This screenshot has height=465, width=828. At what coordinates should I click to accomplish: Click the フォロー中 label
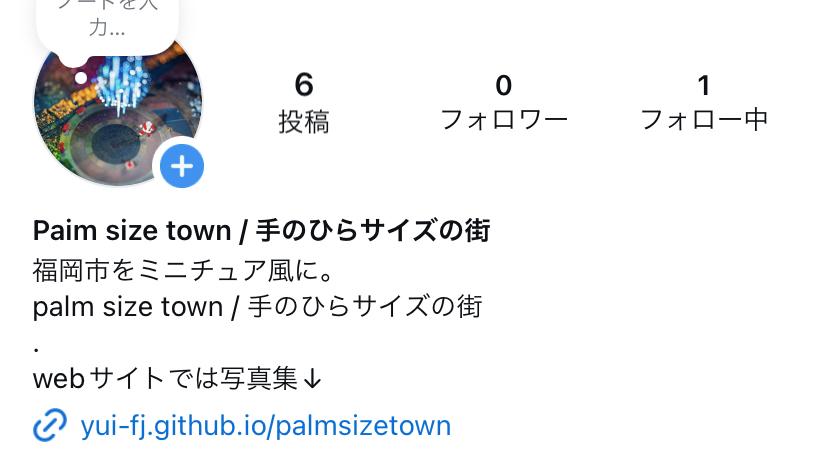(x=704, y=120)
